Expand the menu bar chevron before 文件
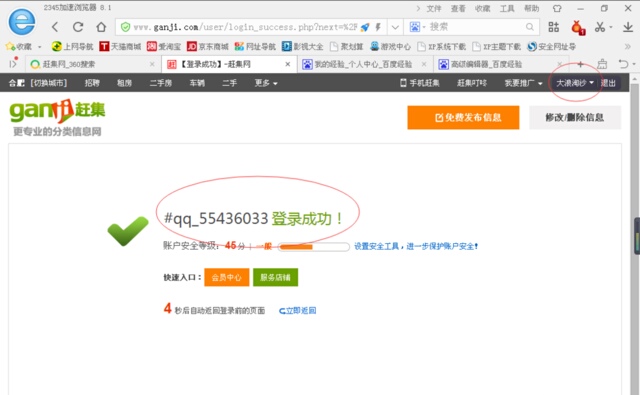The image size is (640, 395). point(418,8)
